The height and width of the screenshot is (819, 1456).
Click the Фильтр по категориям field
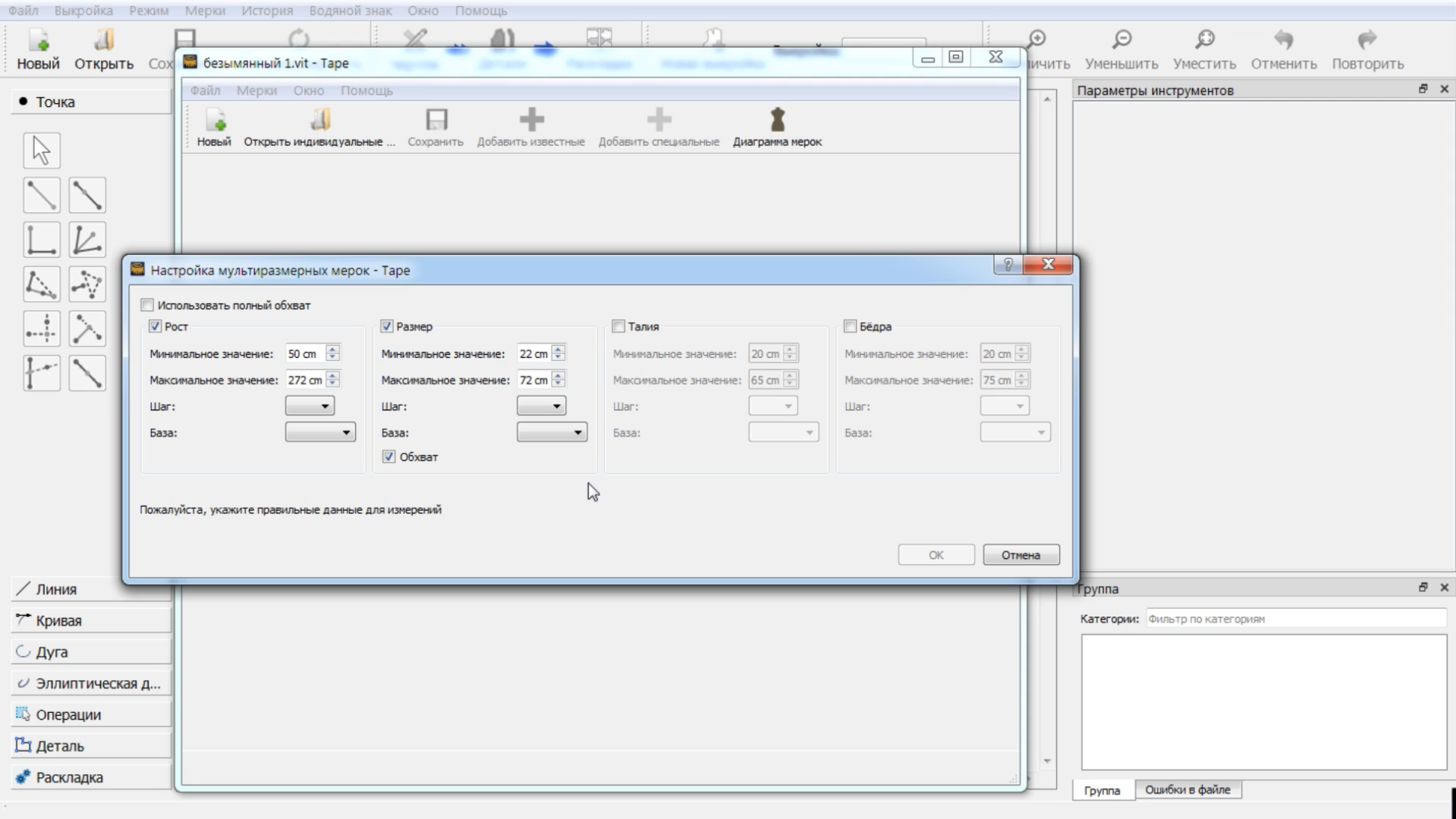tap(1296, 619)
